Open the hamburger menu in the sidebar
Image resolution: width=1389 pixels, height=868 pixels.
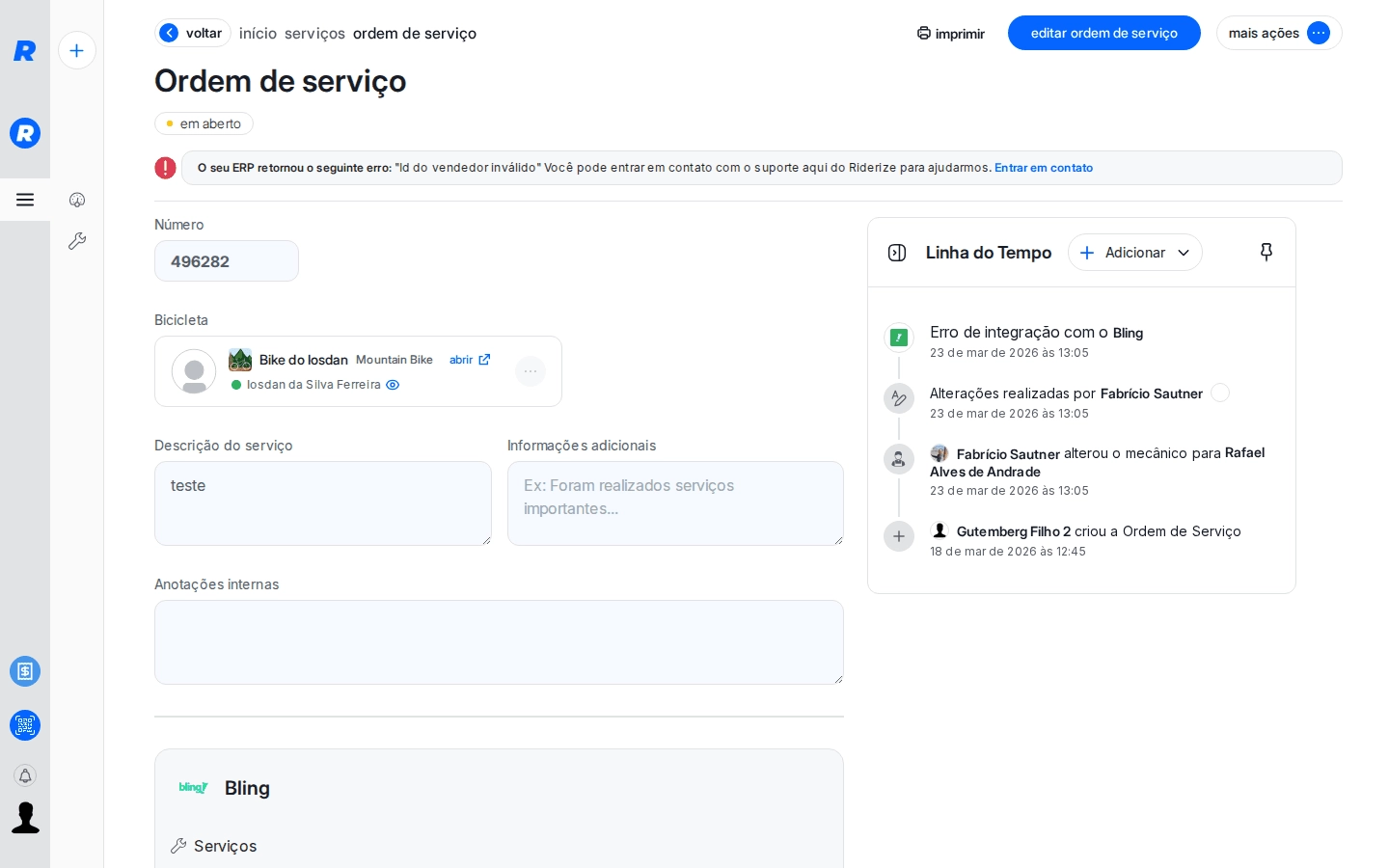point(25,200)
